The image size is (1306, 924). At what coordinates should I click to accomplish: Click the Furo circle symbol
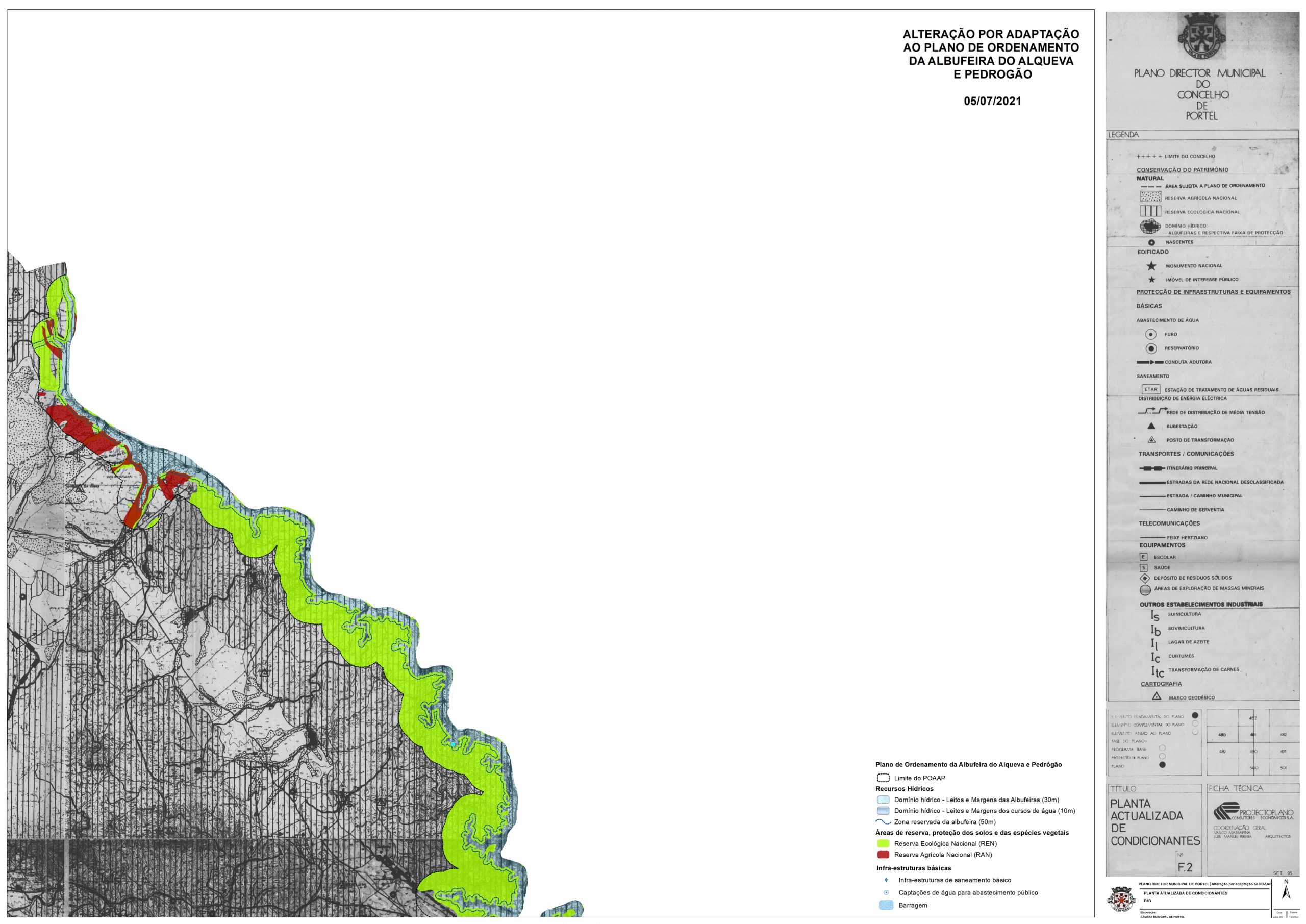(1151, 335)
